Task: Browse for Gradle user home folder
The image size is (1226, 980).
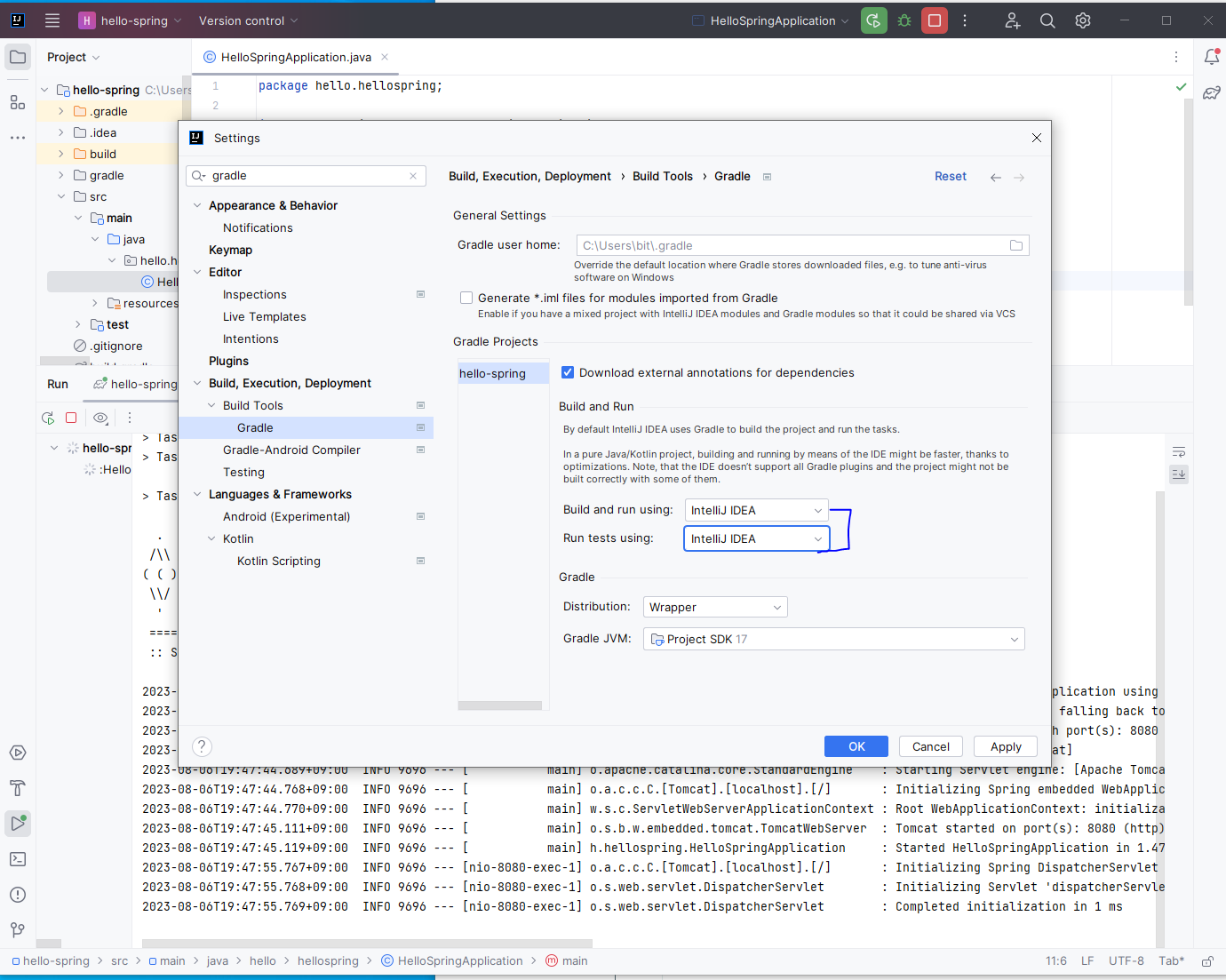Action: 1016,245
